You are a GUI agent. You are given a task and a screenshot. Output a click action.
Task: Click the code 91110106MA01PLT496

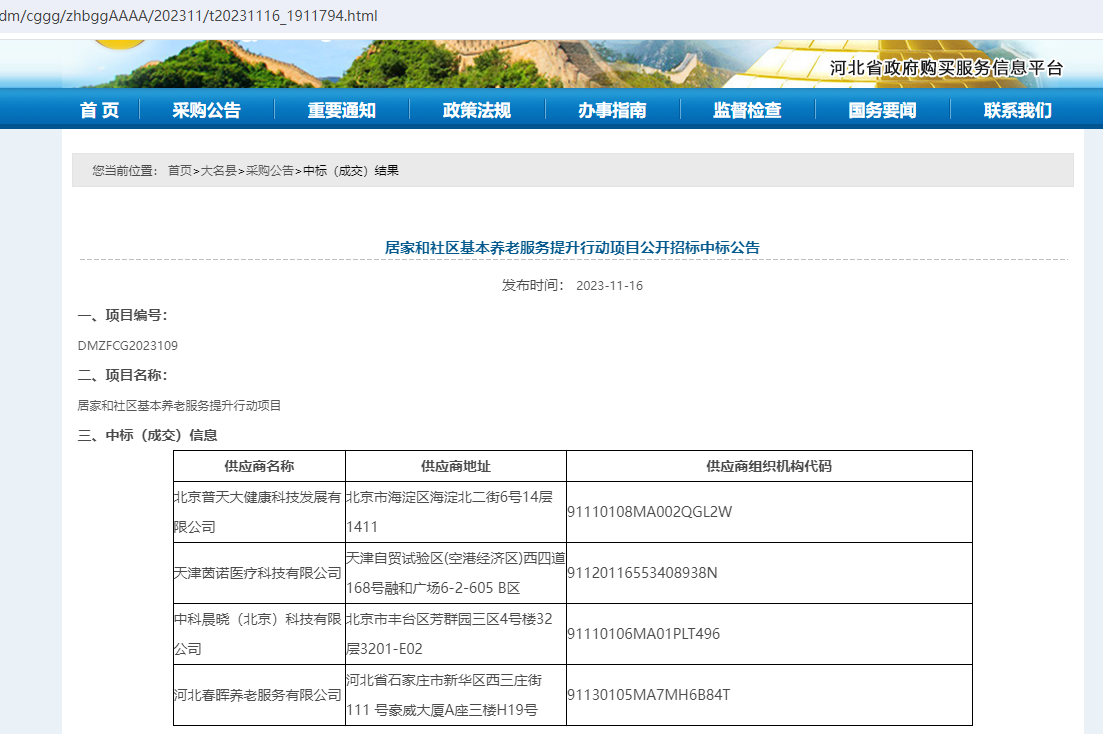tap(644, 634)
